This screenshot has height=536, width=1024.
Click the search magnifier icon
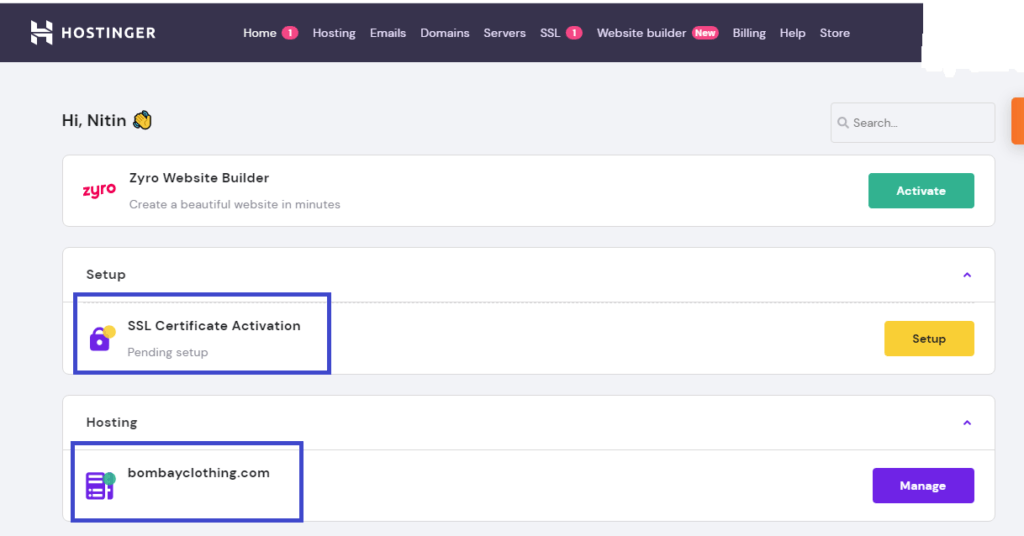[x=843, y=123]
